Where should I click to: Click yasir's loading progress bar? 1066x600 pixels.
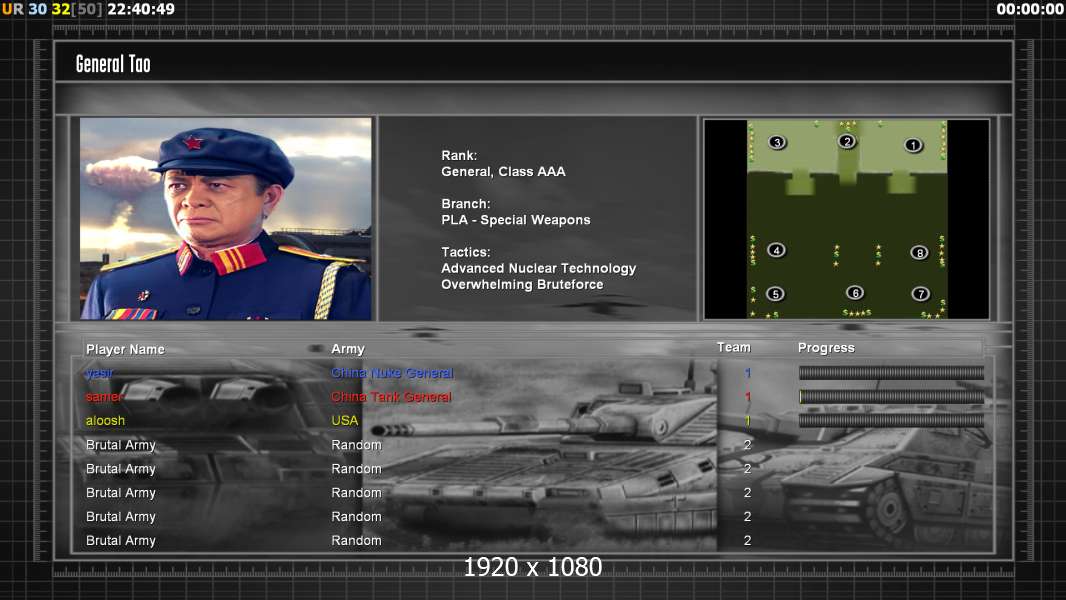pos(891,372)
